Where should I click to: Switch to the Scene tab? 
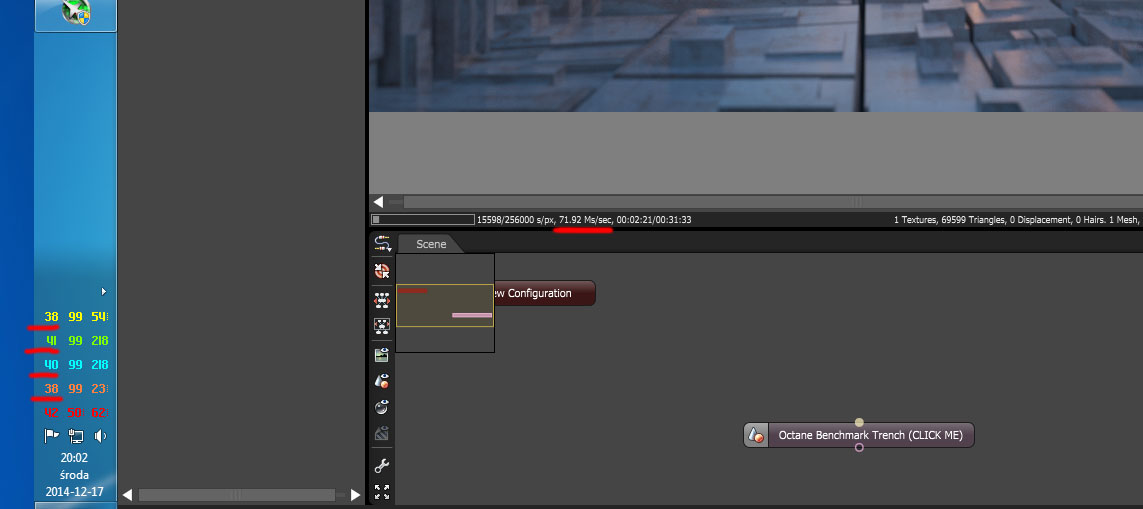[x=431, y=244]
